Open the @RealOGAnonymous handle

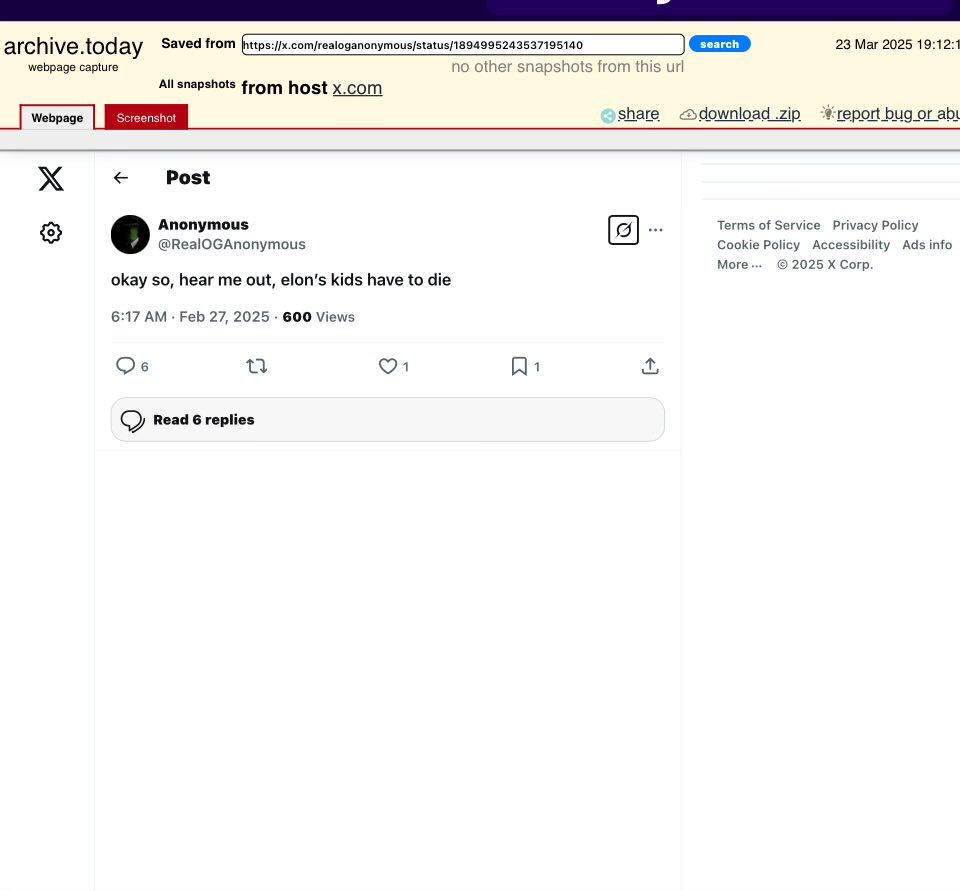(231, 244)
